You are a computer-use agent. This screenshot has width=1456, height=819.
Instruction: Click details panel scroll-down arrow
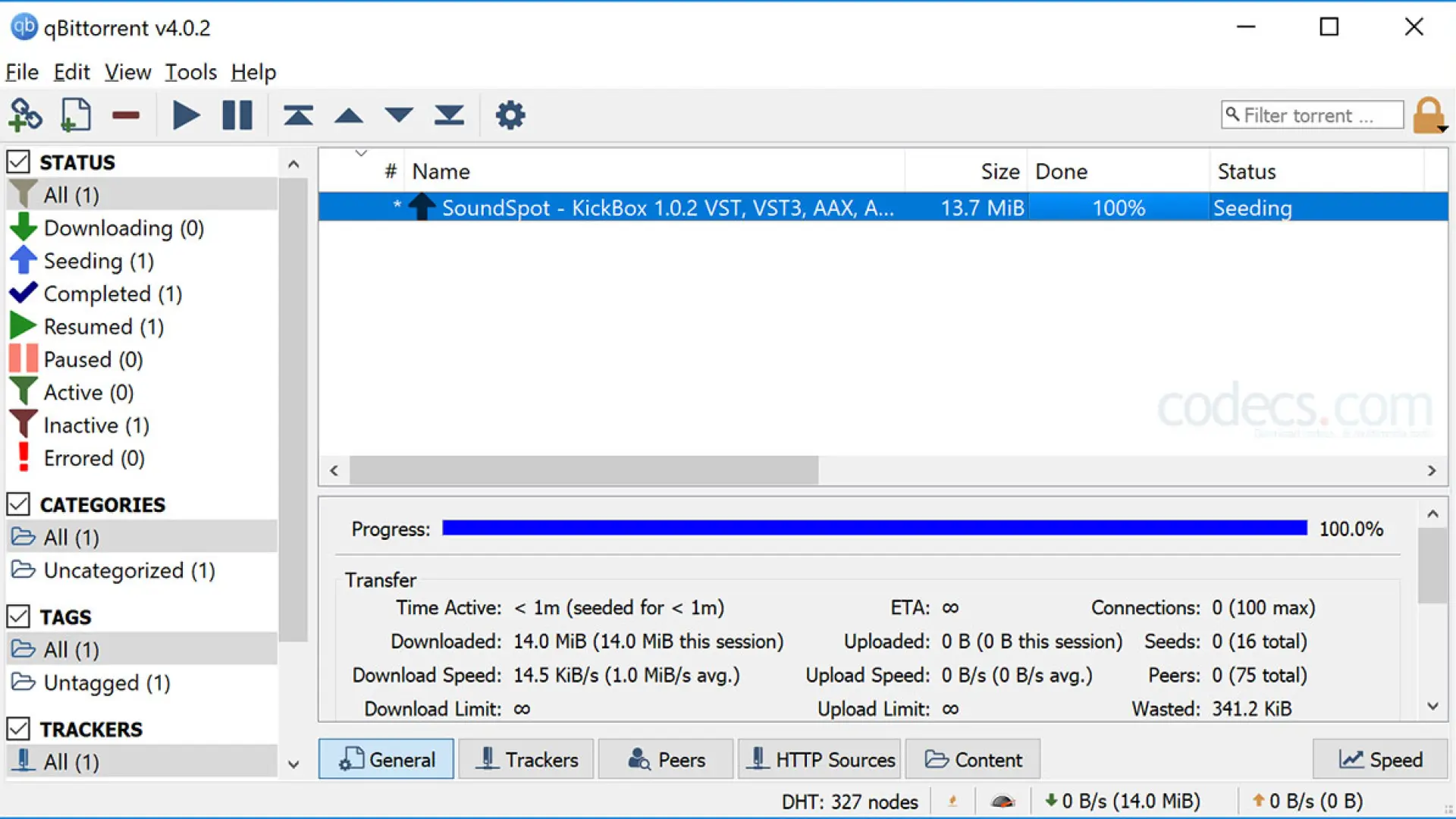pos(1432,706)
